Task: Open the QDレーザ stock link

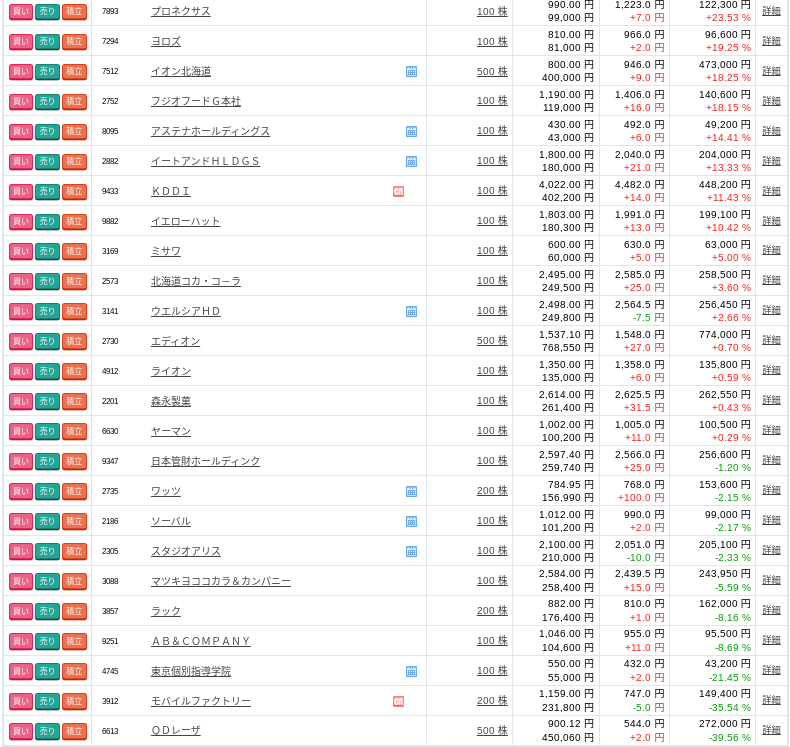Action: coord(176,730)
